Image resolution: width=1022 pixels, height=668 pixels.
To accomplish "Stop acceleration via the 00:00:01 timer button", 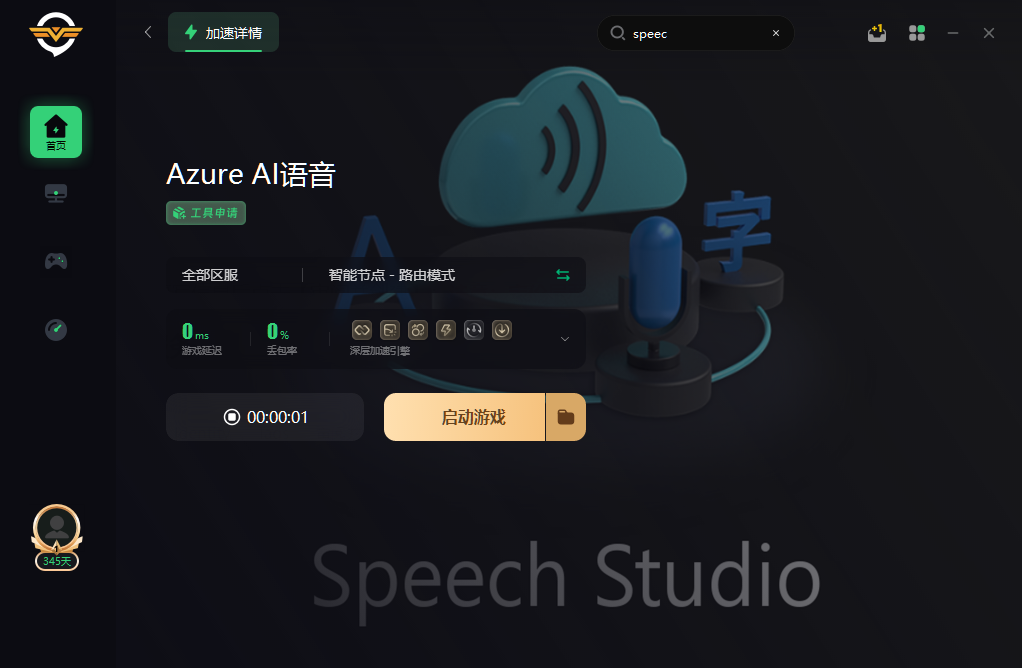I will (265, 417).
